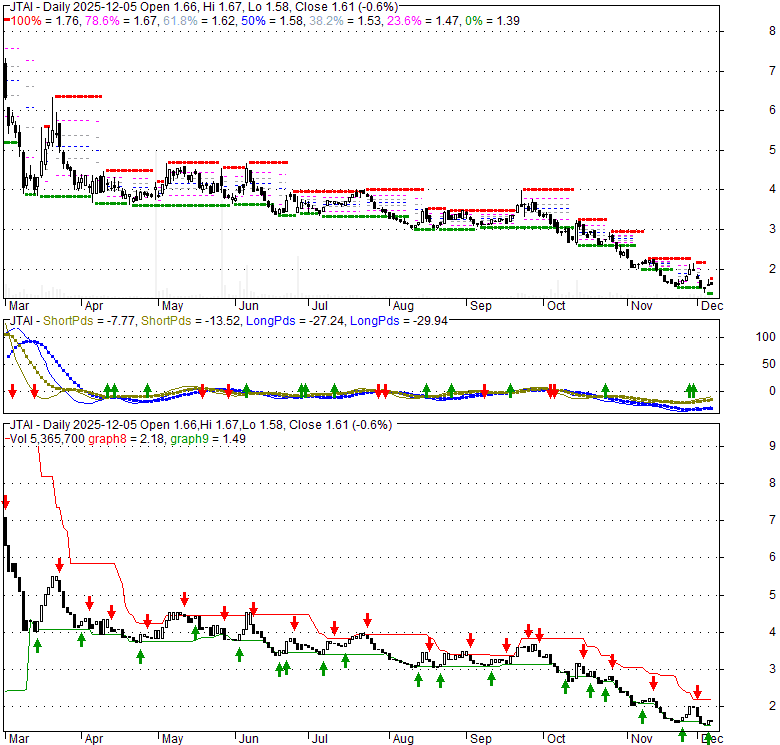Screen dimensions: 780x745
Task: Click the ShortPds = -13.52 legend entry
Action: click(191, 321)
